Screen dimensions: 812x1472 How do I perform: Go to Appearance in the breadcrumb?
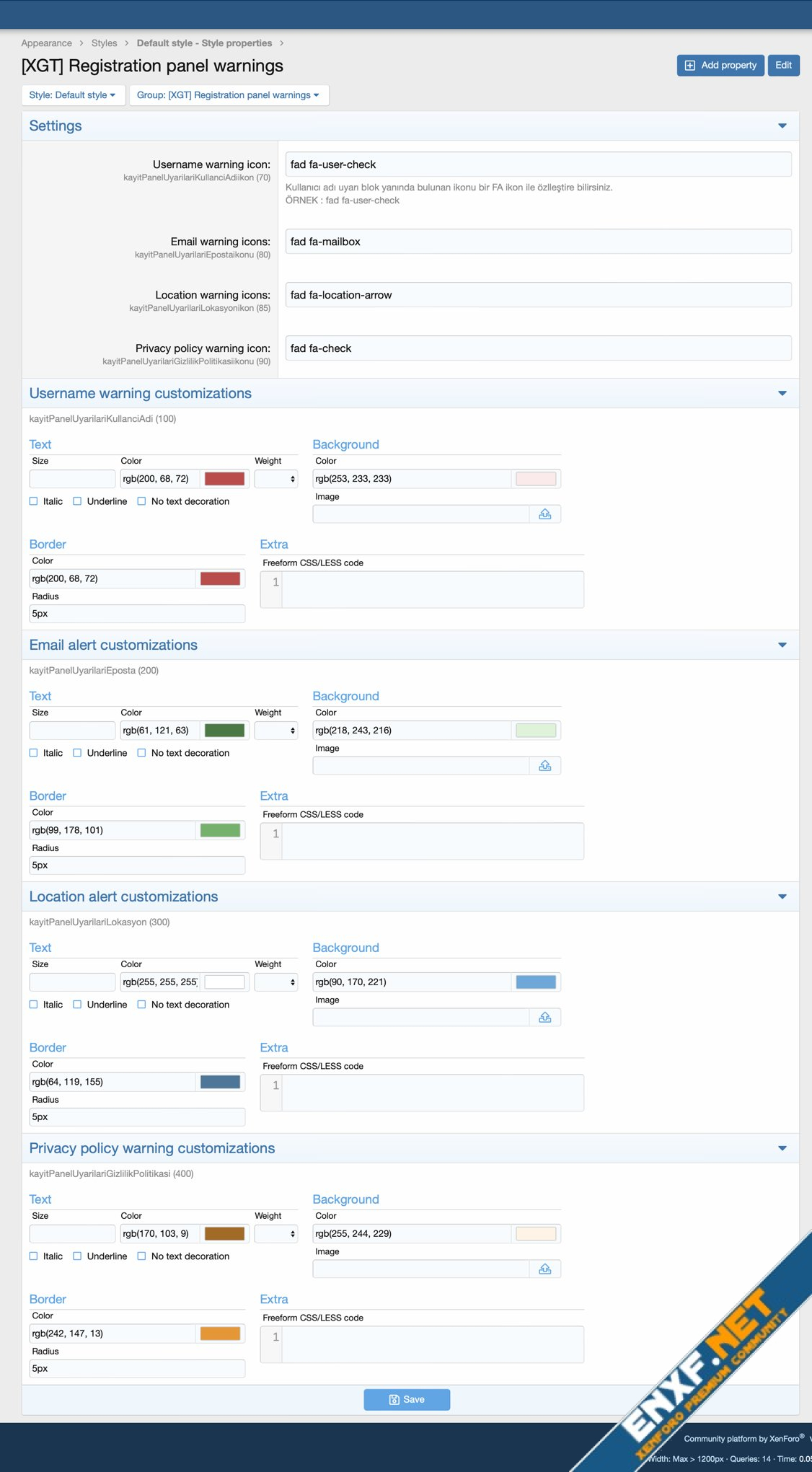[47, 43]
